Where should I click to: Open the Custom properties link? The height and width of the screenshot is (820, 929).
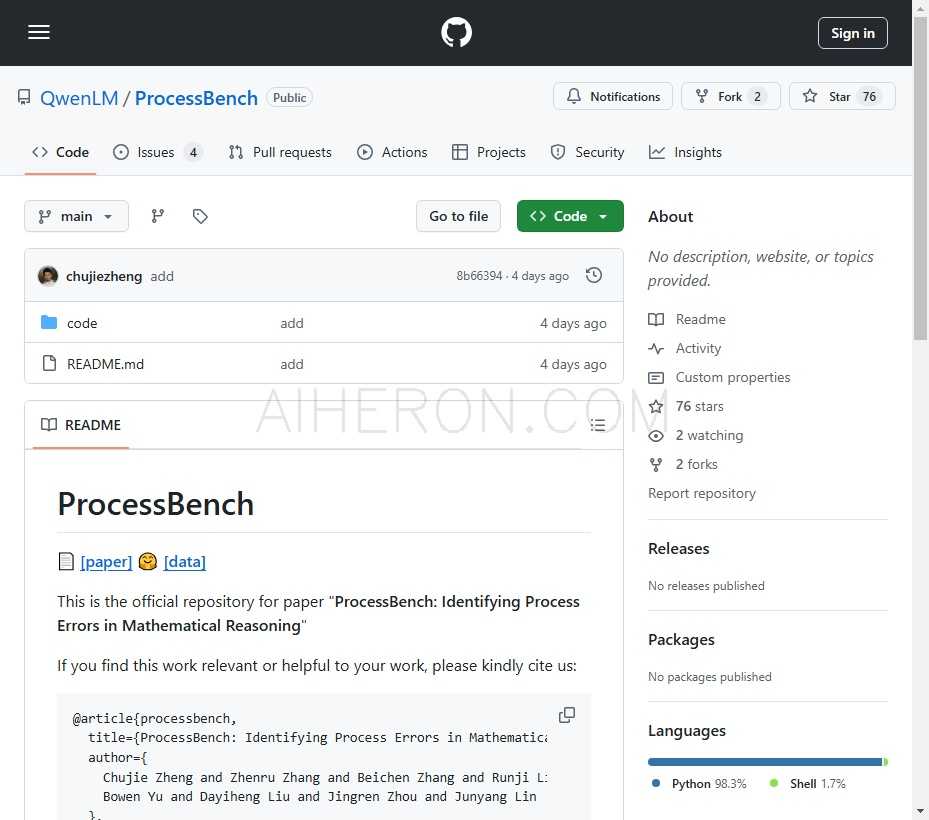(x=733, y=377)
